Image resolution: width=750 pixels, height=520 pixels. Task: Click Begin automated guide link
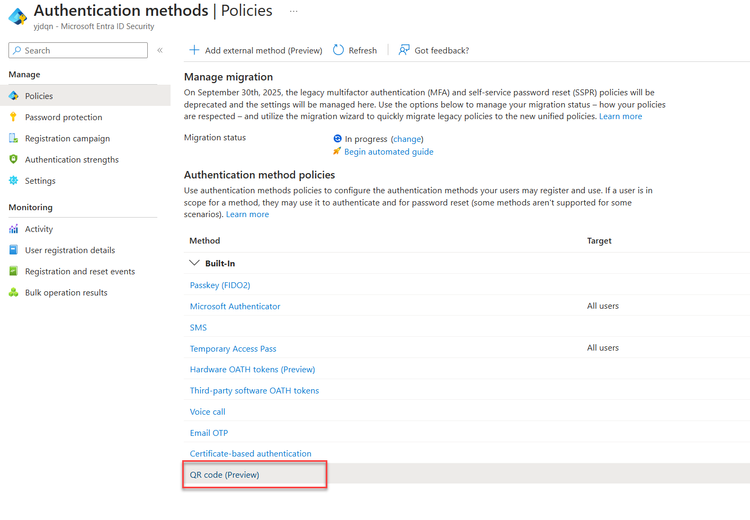[388, 152]
